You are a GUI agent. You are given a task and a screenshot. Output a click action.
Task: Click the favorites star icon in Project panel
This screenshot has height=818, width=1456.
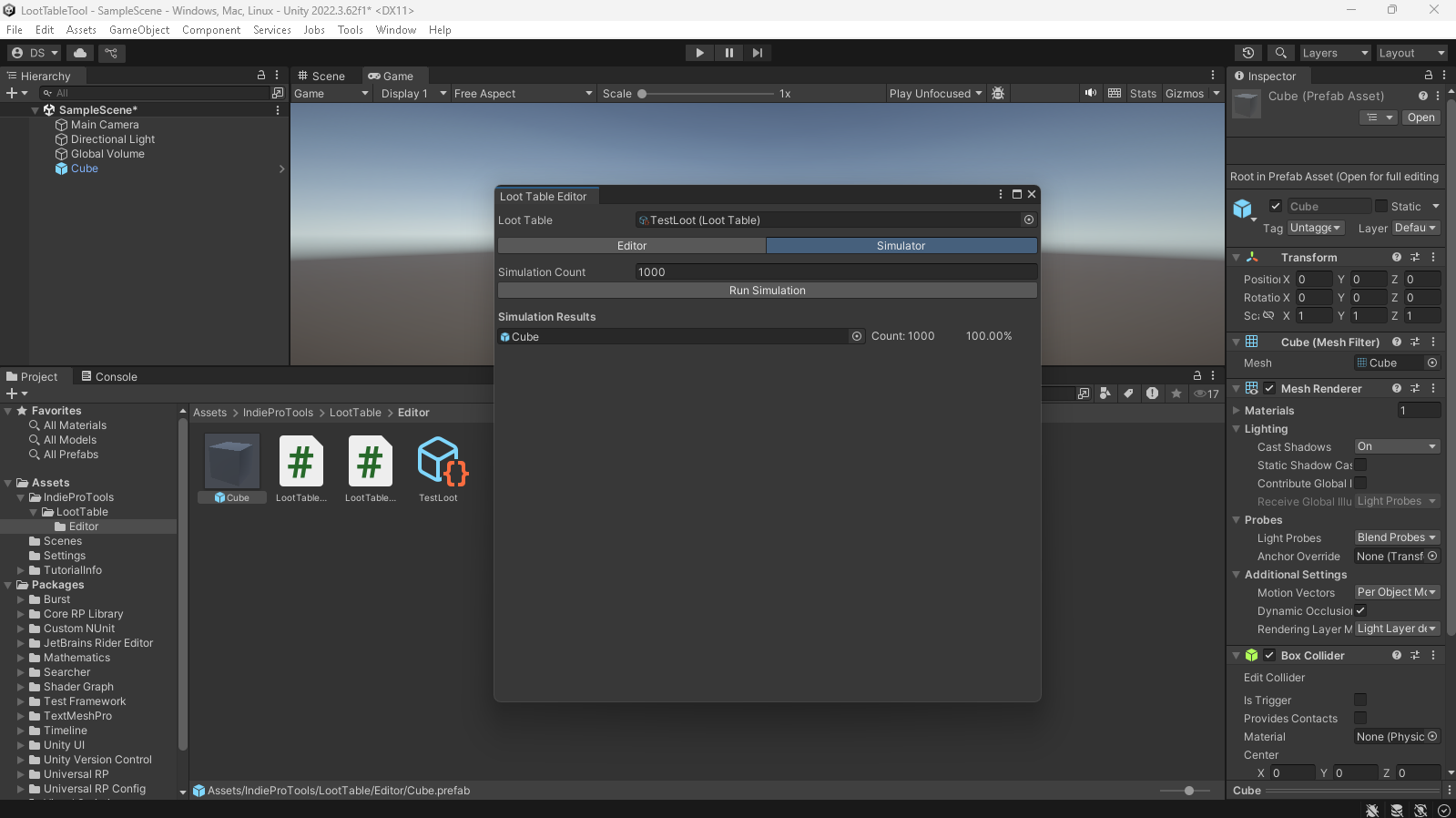[1176, 394]
